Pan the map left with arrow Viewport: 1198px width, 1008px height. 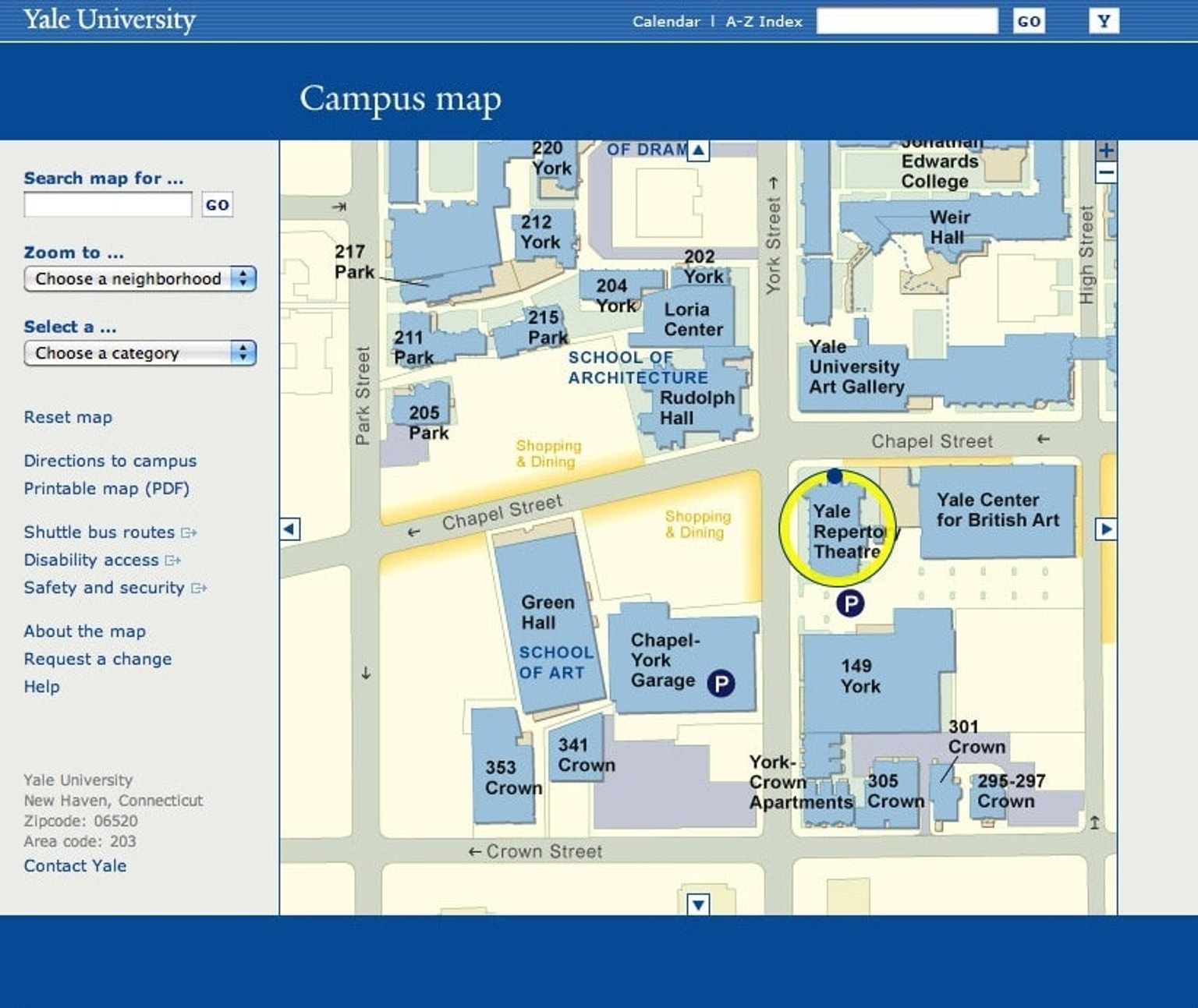(289, 529)
